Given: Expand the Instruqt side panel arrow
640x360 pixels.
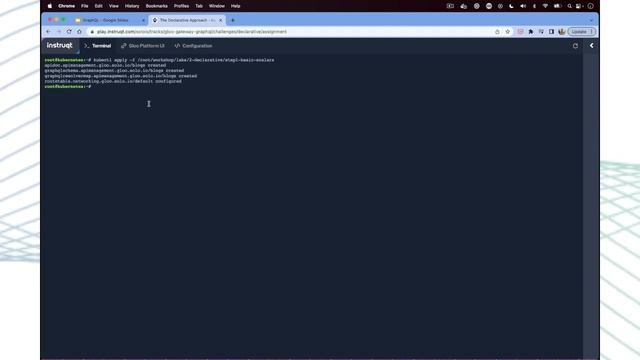Looking at the screenshot, I should tap(591, 46).
